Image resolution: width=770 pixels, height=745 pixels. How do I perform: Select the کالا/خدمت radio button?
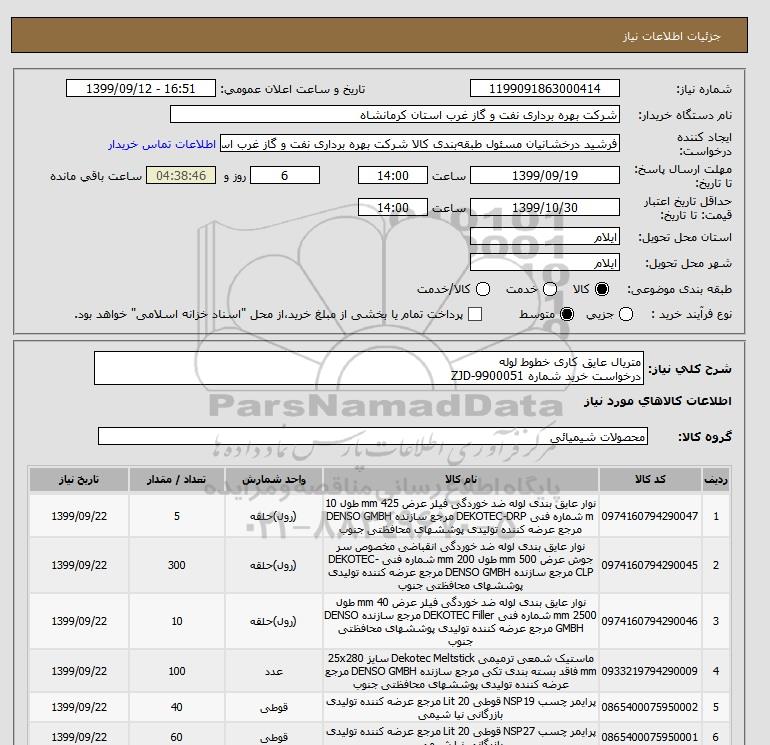click(483, 289)
